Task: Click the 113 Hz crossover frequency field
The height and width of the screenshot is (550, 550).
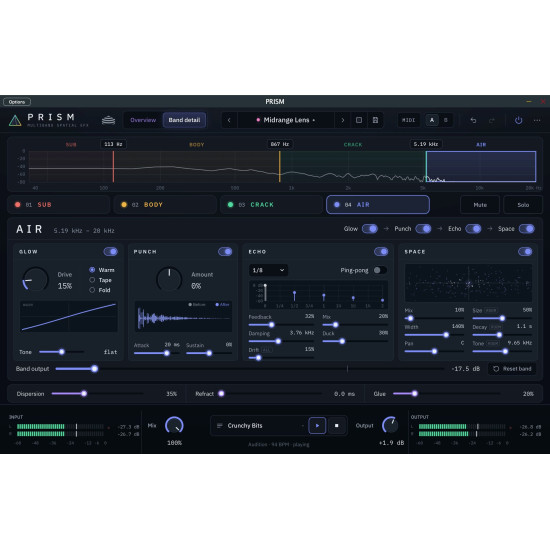Action: 113,144
